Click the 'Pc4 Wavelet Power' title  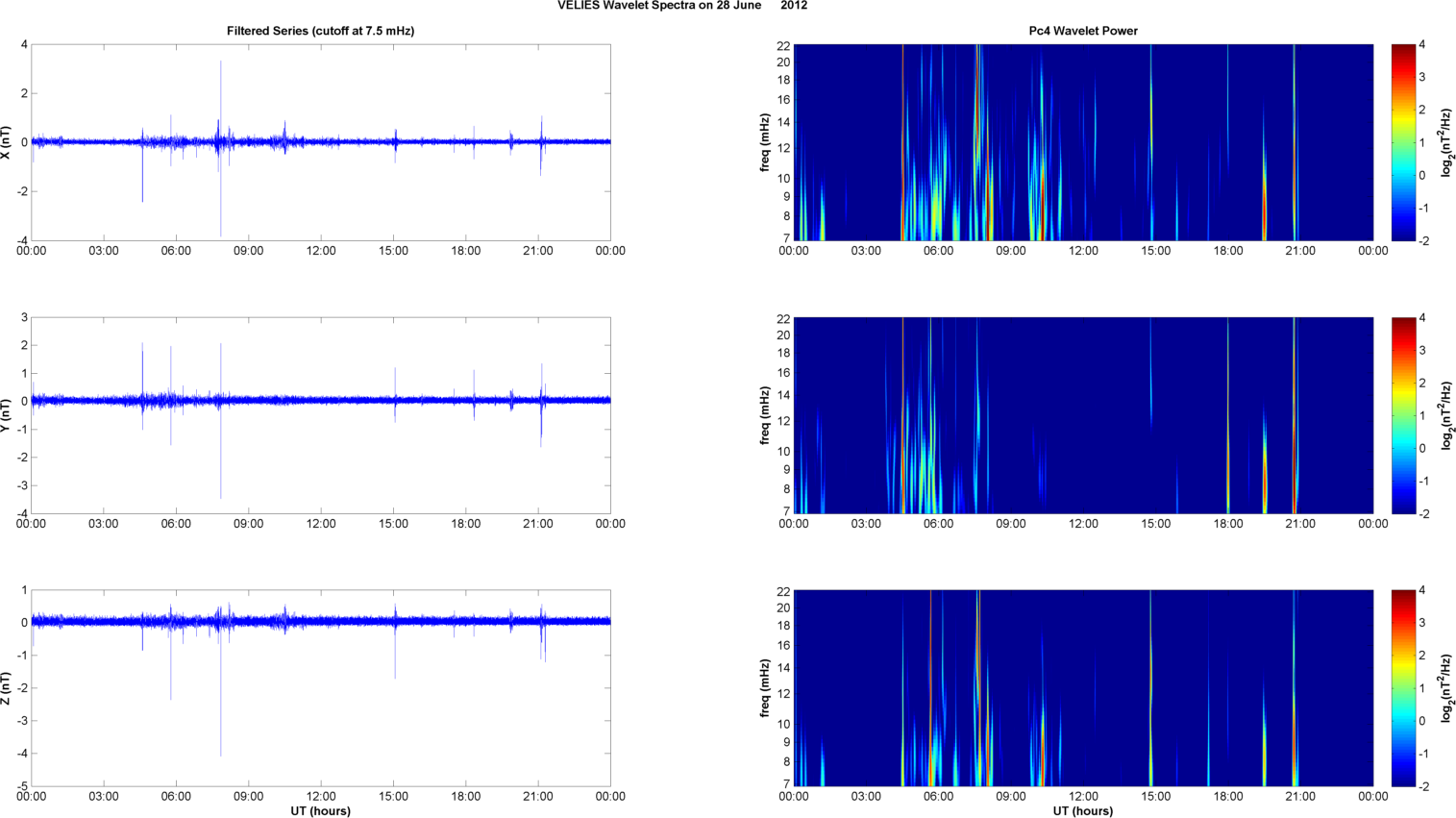[1083, 31]
